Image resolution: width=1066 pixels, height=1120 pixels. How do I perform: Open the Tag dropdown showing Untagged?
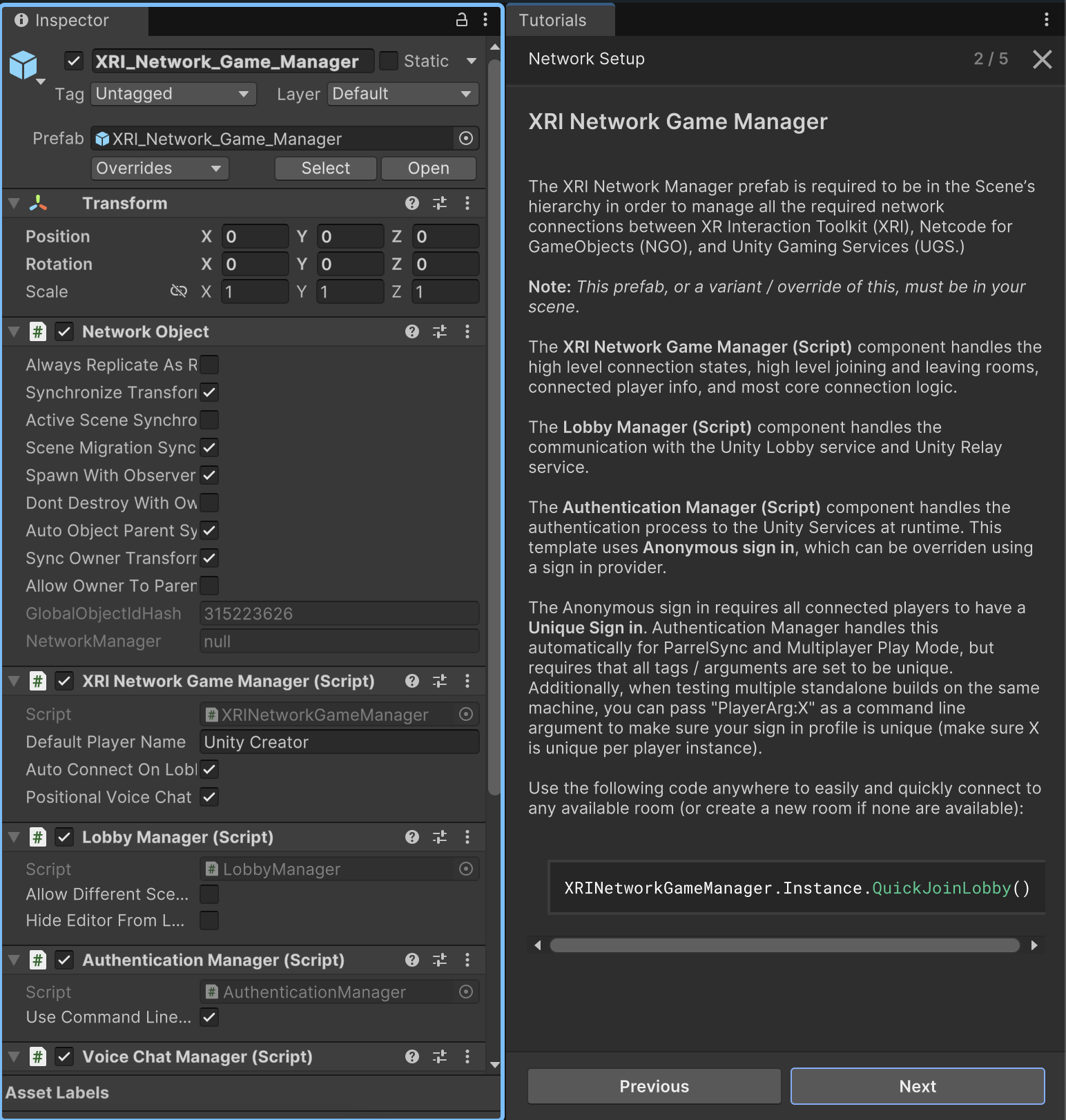click(173, 94)
